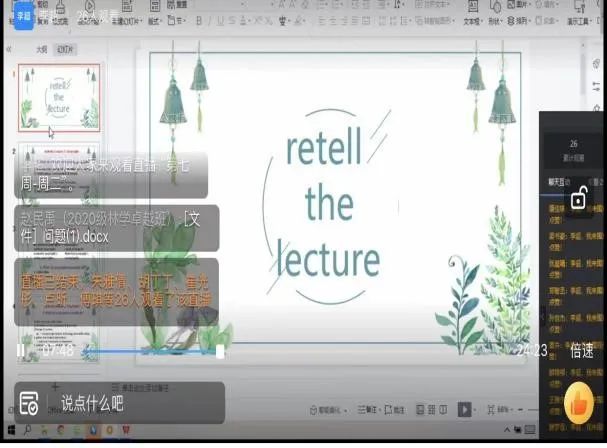Toggle the 备注 notes pane
607x448 pixels.
pos(367,409)
